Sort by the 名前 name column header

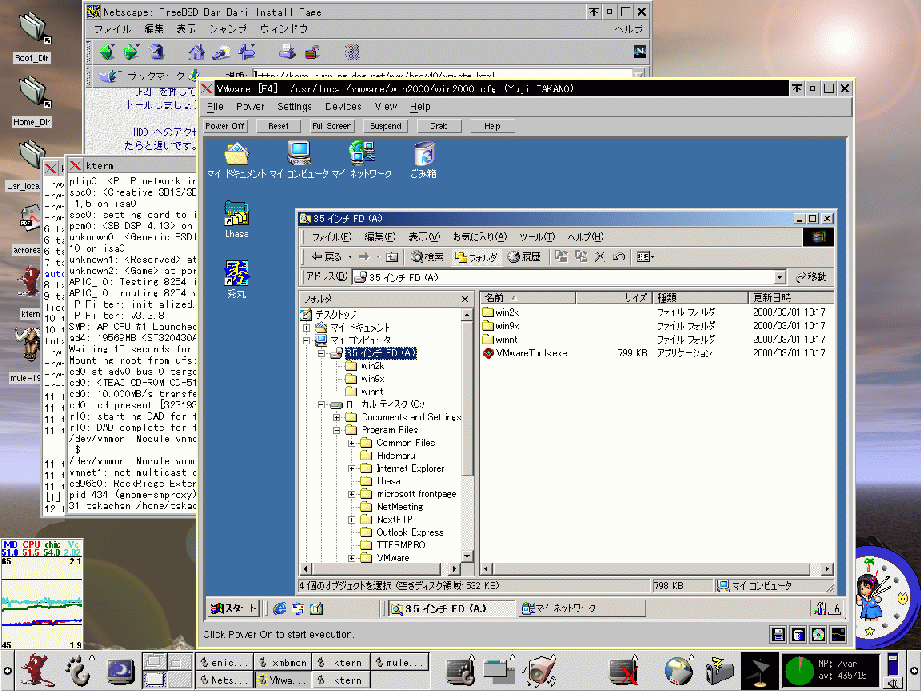[x=528, y=298]
